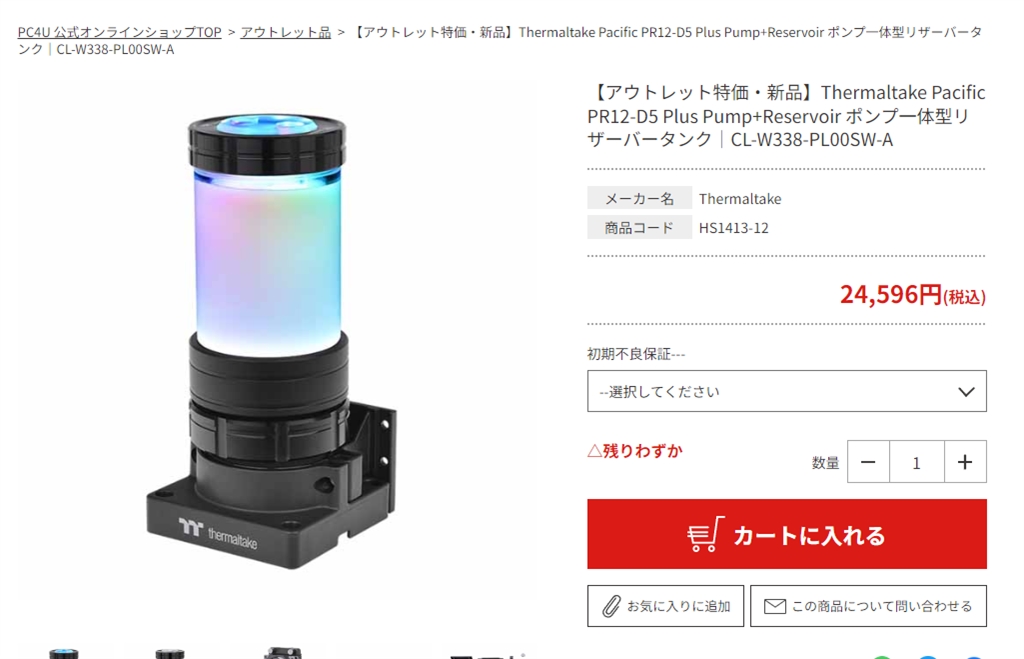Click the dropdown chevron arrow
This screenshot has height=659, width=1024.
967,392
